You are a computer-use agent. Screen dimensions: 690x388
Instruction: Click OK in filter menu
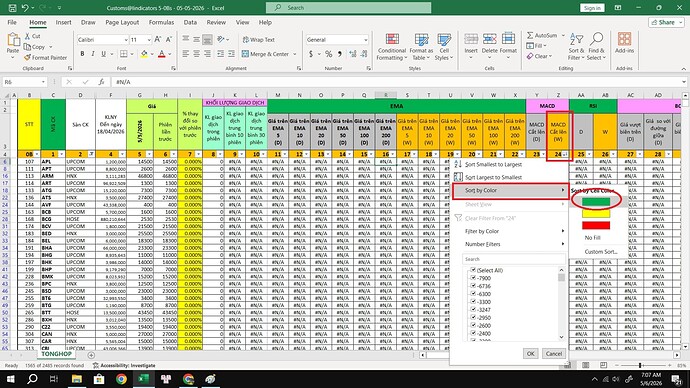coord(530,353)
